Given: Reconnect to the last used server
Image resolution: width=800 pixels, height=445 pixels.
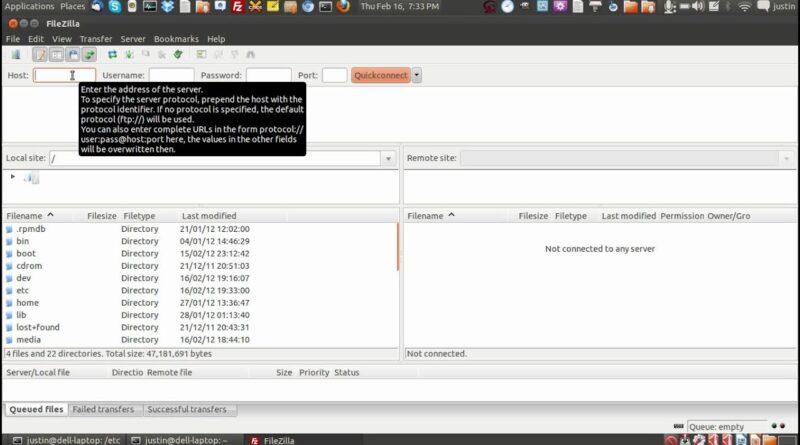Looking at the screenshot, I should (178, 55).
